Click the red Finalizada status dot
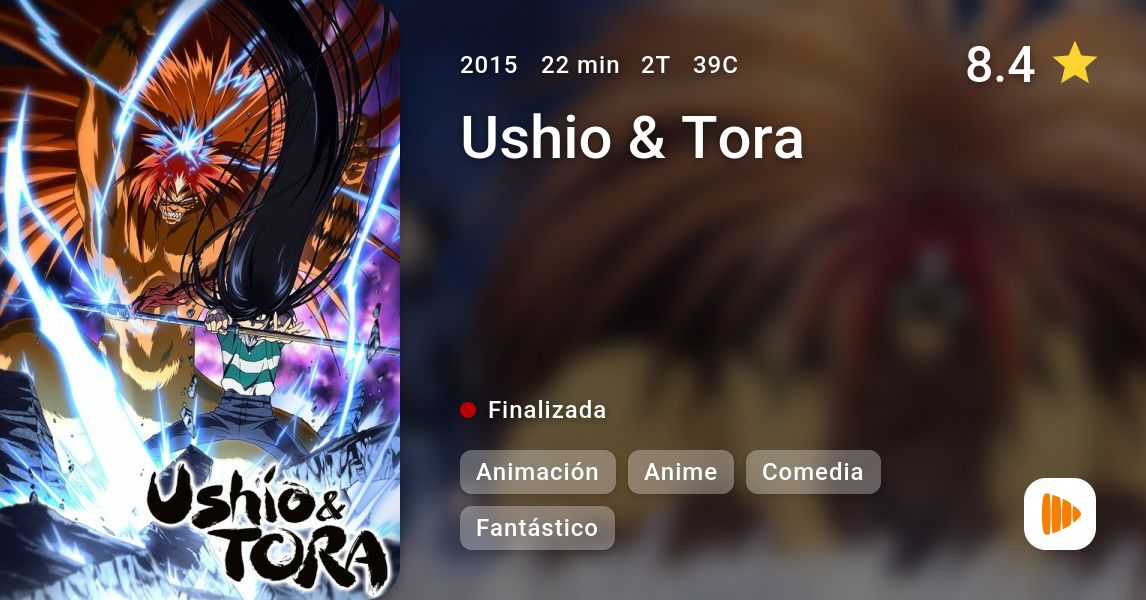1146x600 pixels. (x=468, y=410)
